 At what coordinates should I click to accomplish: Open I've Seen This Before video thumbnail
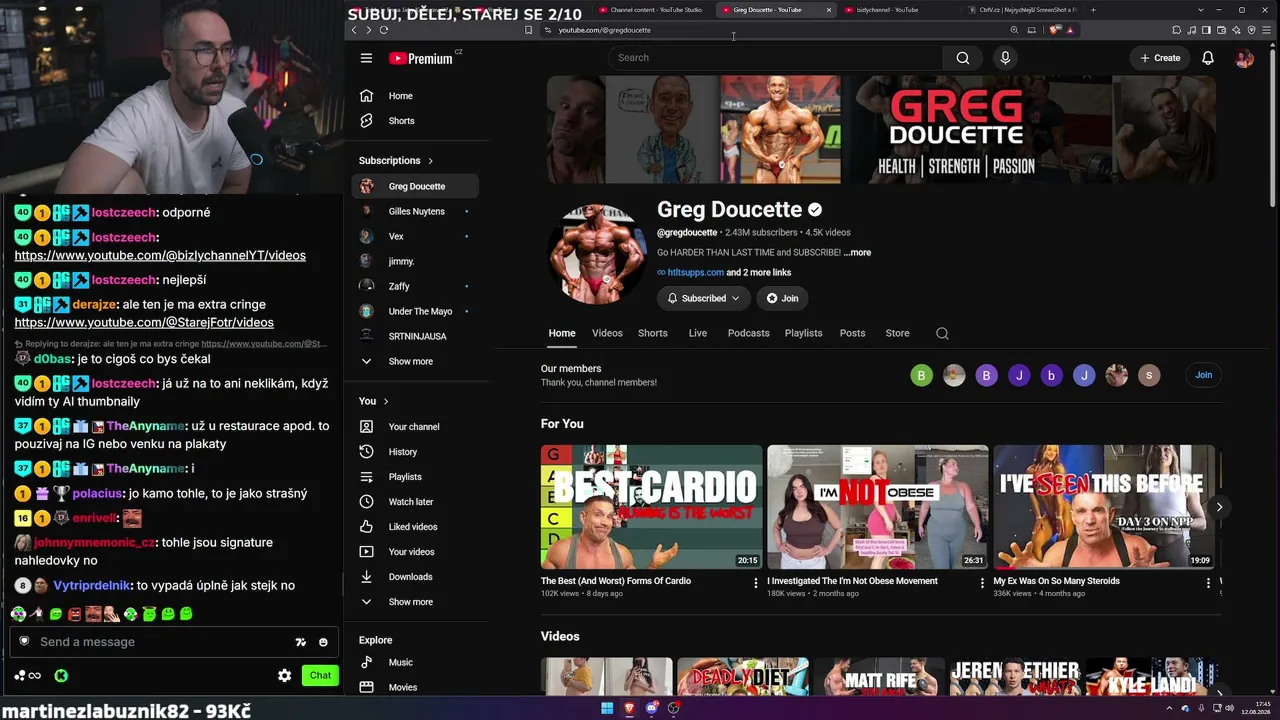(1104, 507)
